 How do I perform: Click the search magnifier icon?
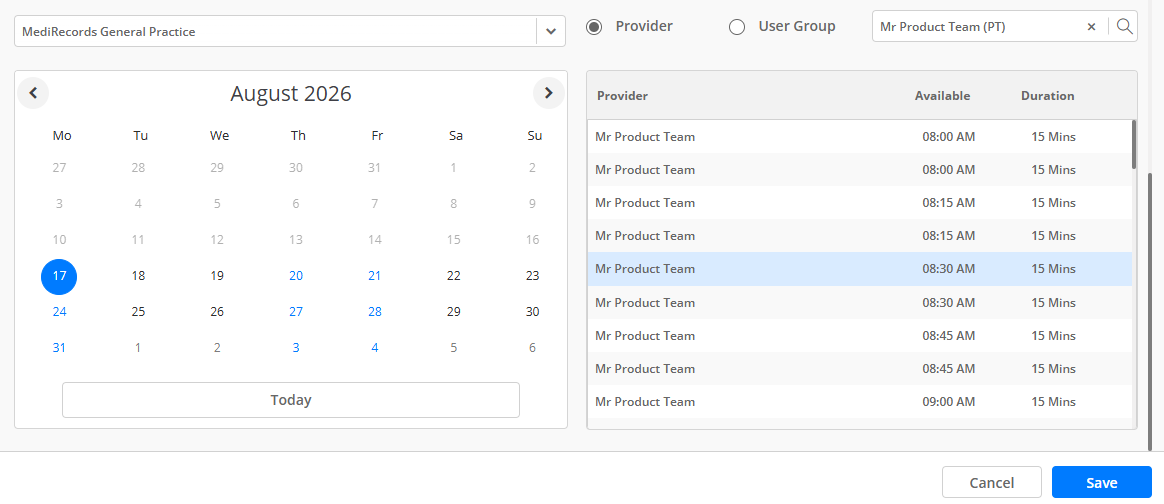click(x=1125, y=27)
